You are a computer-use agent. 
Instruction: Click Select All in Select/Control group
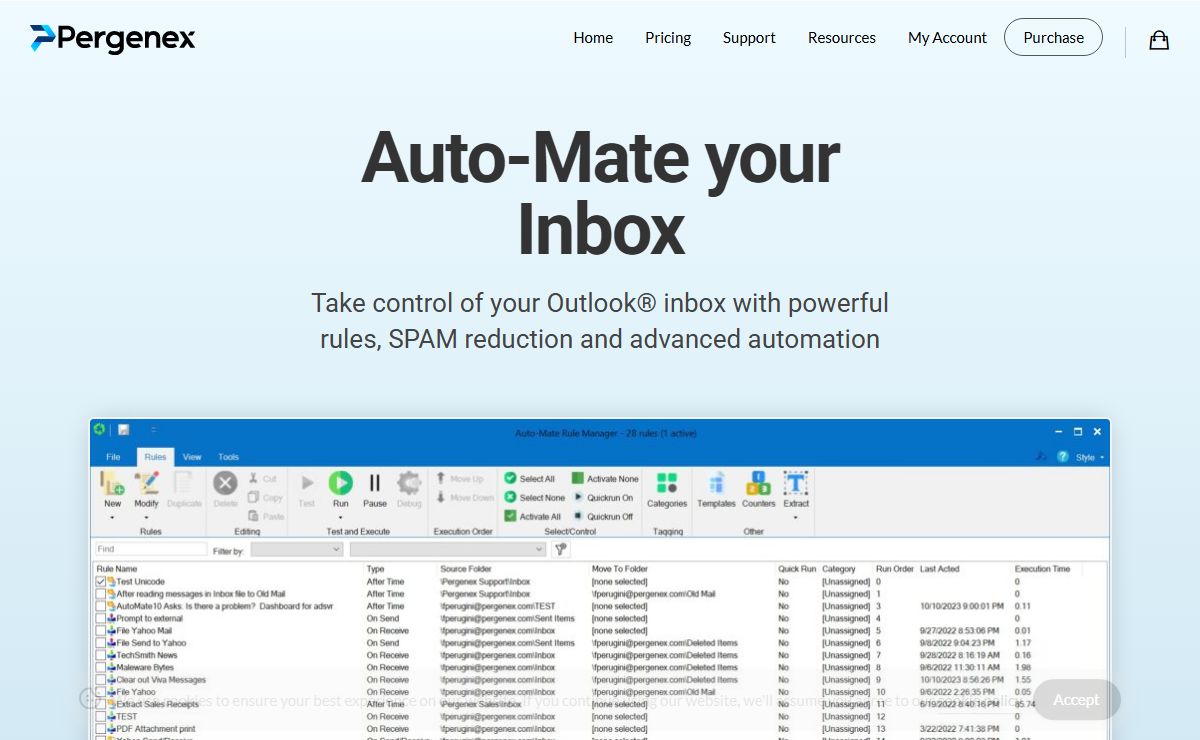[530, 479]
